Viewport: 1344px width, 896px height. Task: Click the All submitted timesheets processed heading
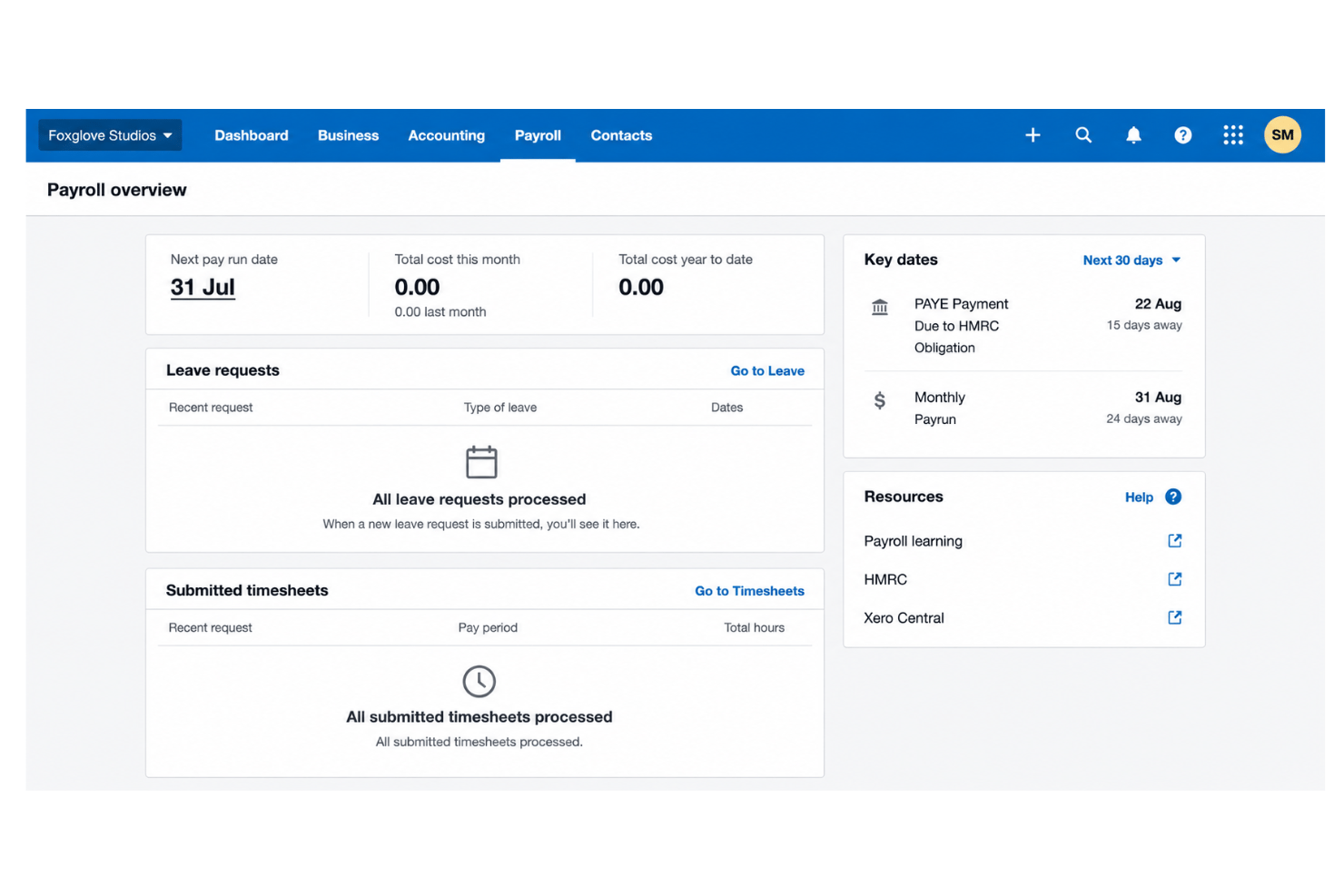click(479, 717)
